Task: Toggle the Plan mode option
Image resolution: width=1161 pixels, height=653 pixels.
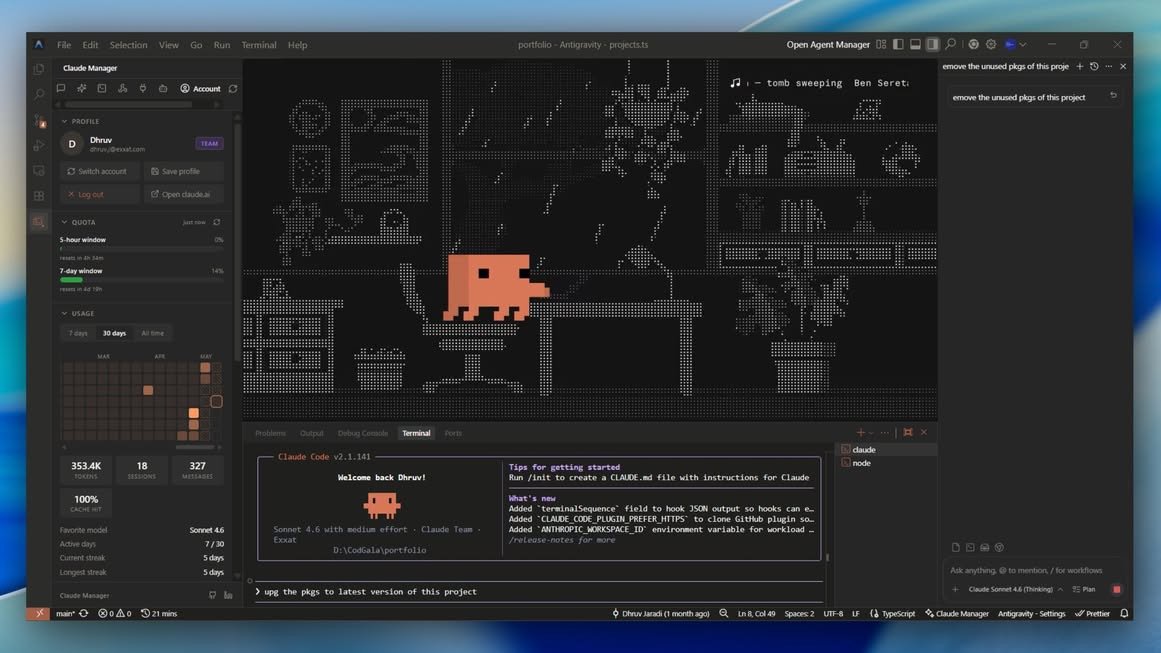Action: tap(1084, 589)
